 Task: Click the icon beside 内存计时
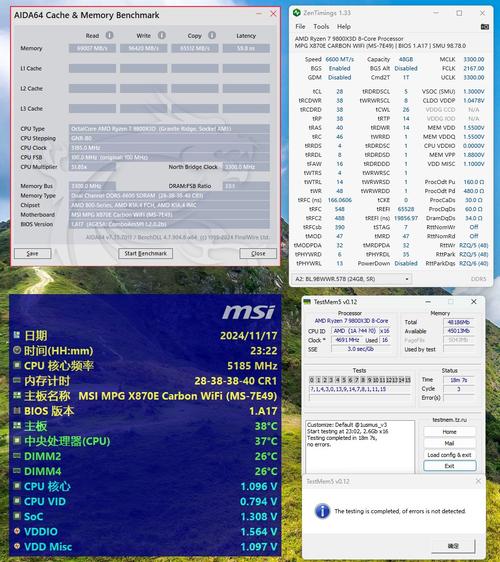[x=17, y=380]
